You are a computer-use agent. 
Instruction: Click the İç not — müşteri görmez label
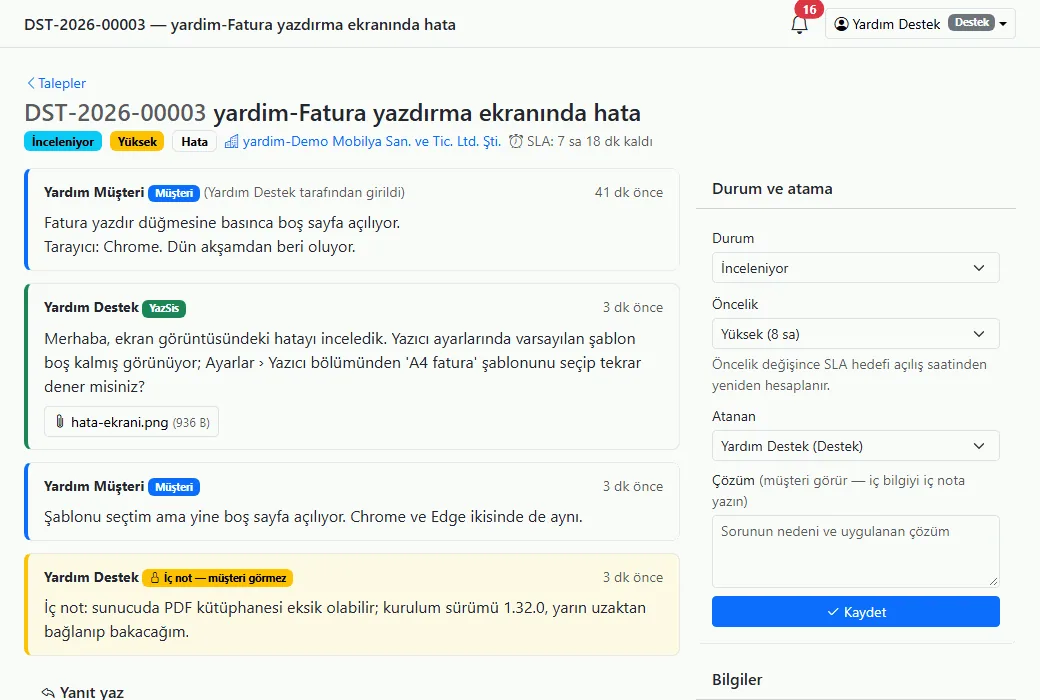point(218,578)
